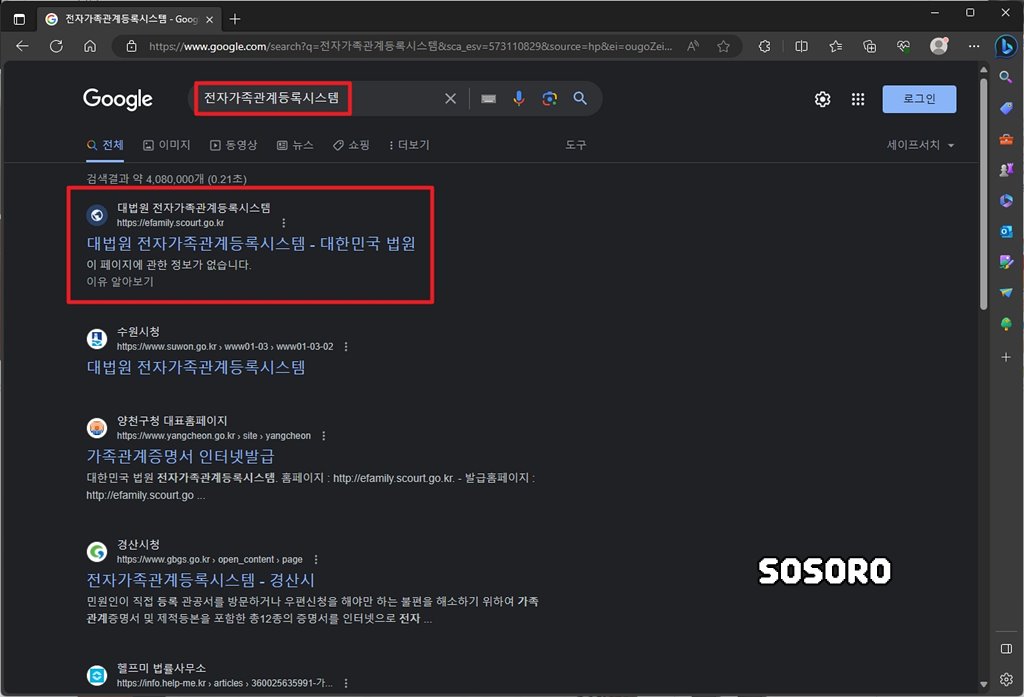Viewport: 1024px width, 697px height.
Task: Toggle sidebar visibility icon near bottom
Action: coord(1006,649)
